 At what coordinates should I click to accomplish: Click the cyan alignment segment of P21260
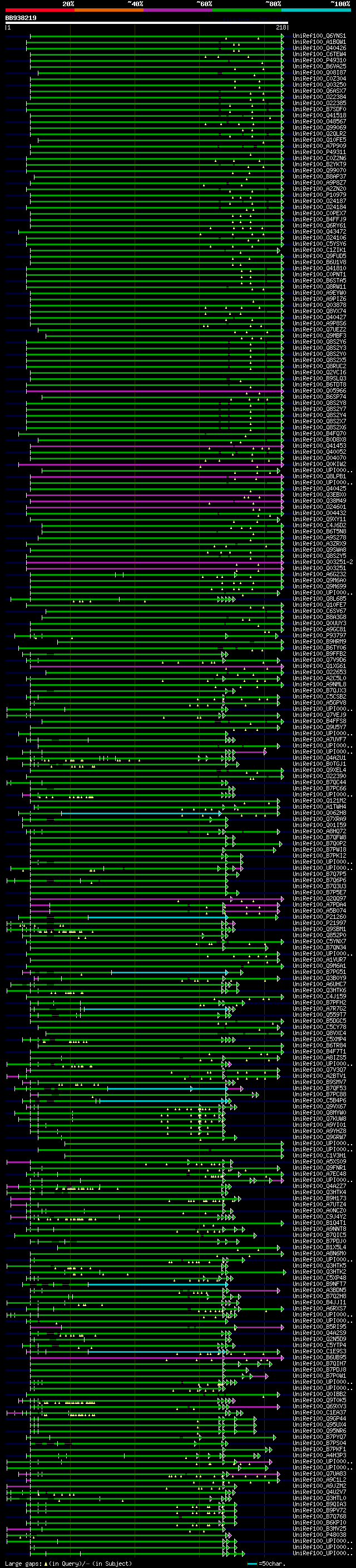[156, 917]
